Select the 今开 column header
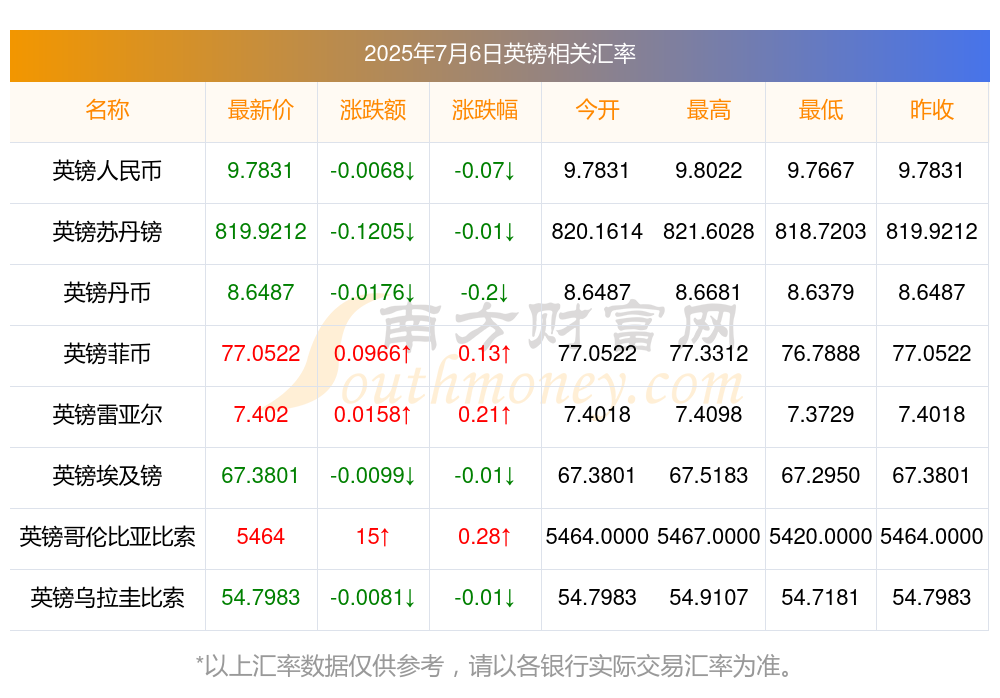The height and width of the screenshot is (698, 1000). [x=597, y=110]
